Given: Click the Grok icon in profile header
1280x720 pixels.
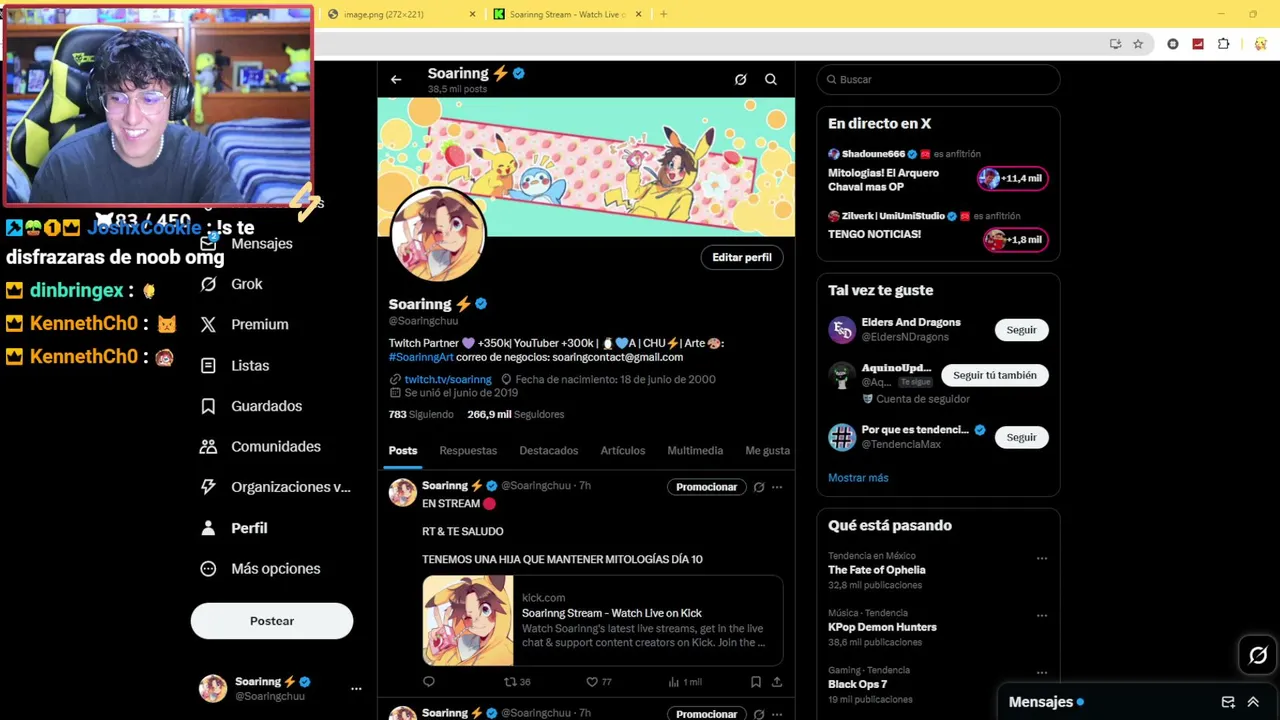Looking at the screenshot, I should coord(740,79).
